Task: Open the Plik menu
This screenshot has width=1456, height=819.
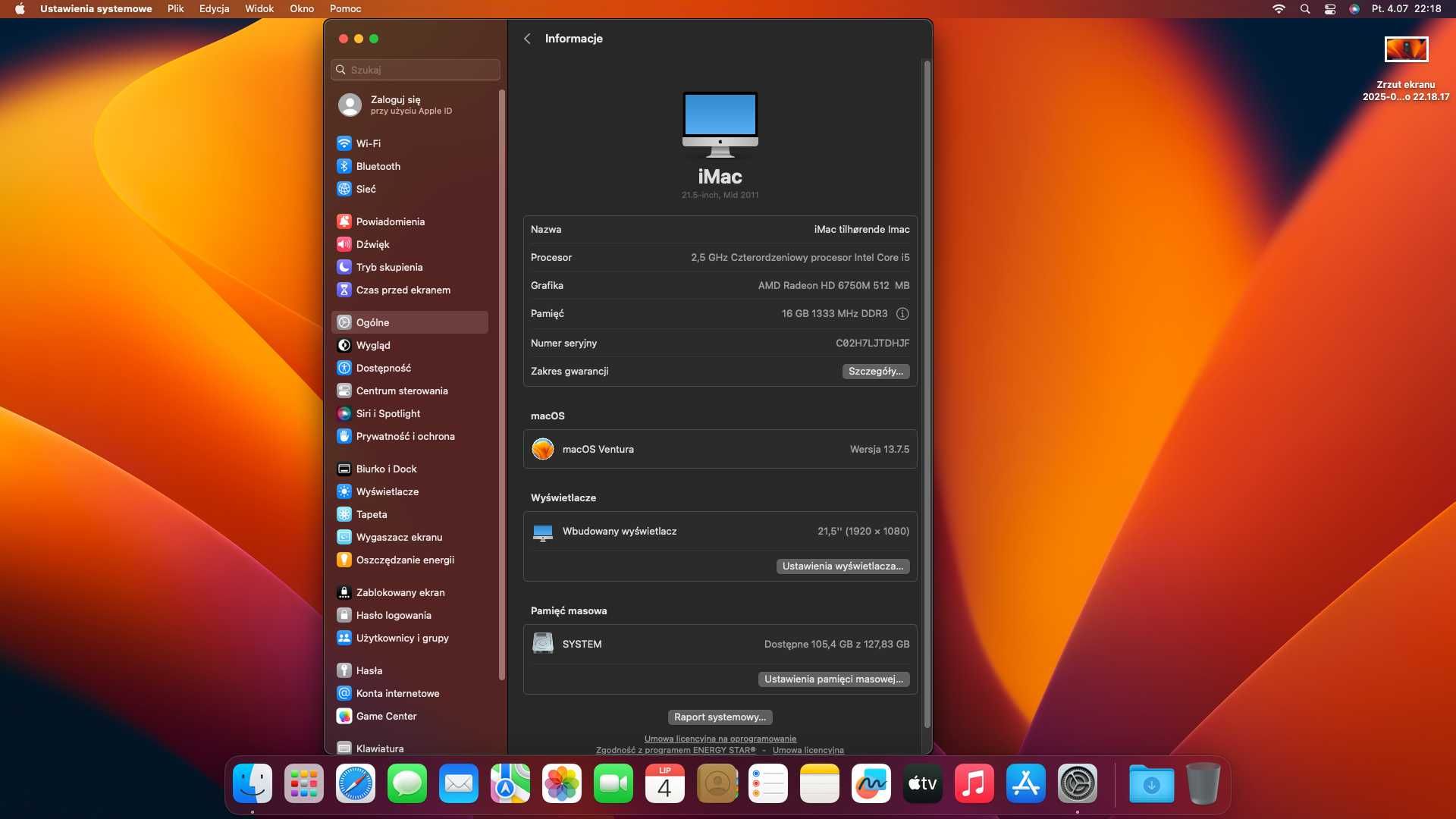Action: (176, 9)
